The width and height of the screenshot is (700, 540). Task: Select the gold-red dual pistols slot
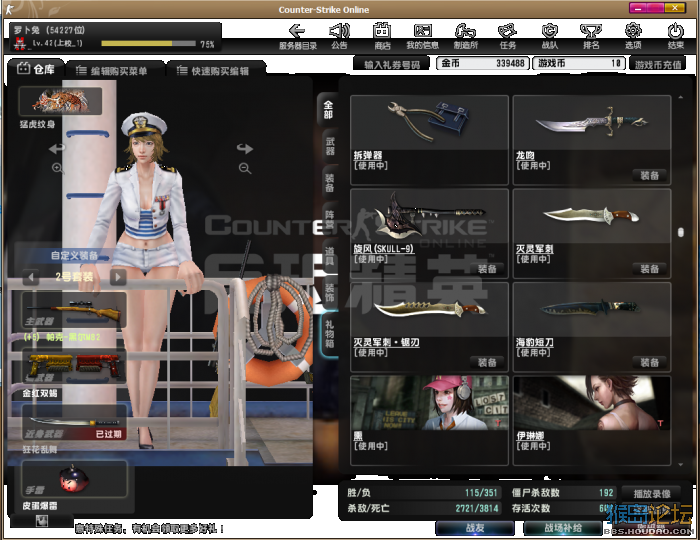pyautogui.click(x=74, y=367)
